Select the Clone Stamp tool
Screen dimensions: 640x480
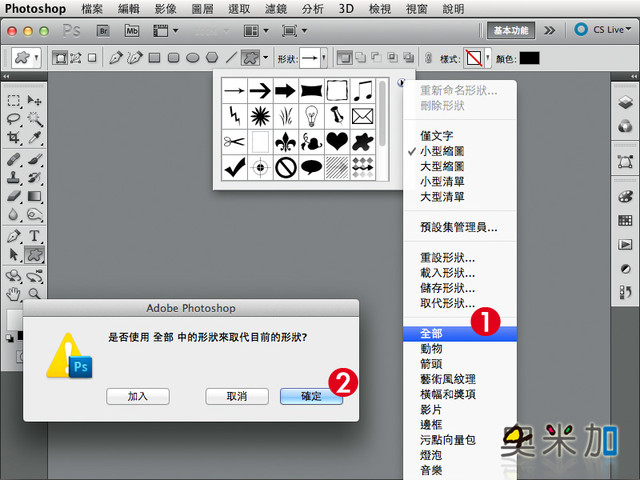click(13, 178)
